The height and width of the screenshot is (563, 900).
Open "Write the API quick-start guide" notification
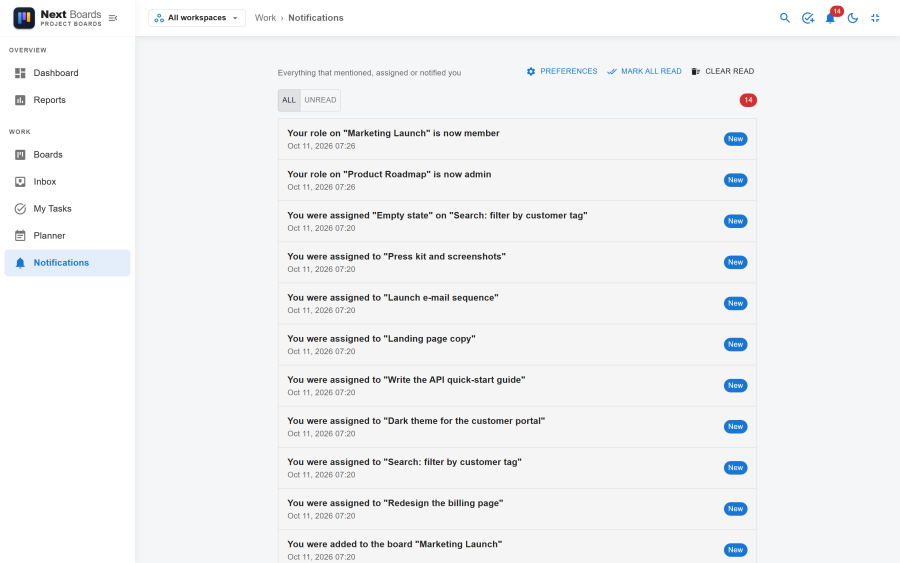(517, 386)
